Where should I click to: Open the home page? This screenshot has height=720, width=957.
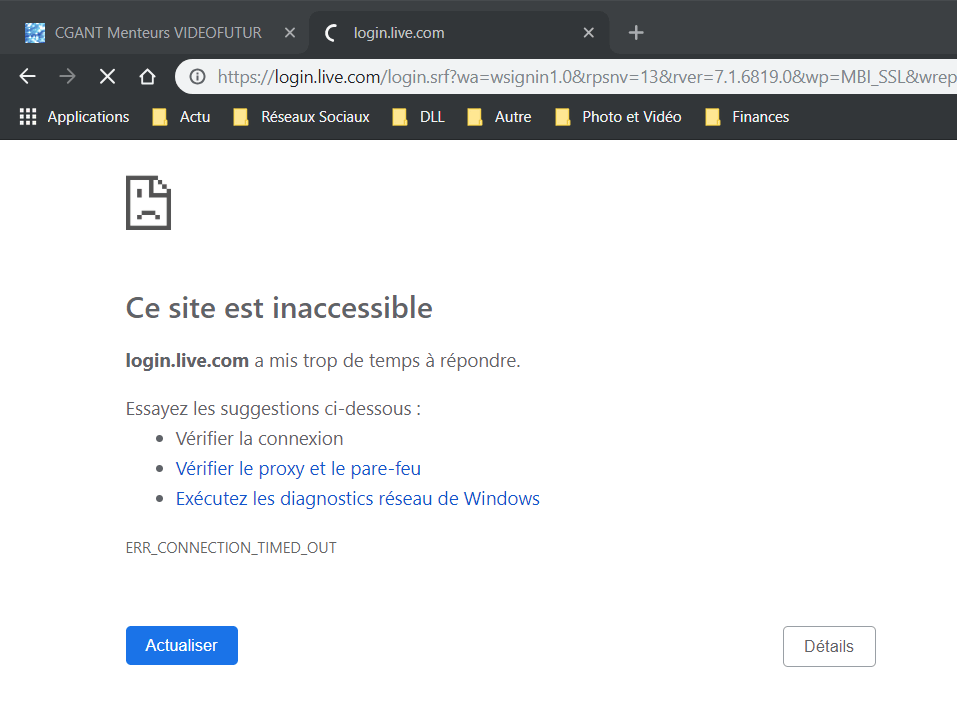coord(147,76)
